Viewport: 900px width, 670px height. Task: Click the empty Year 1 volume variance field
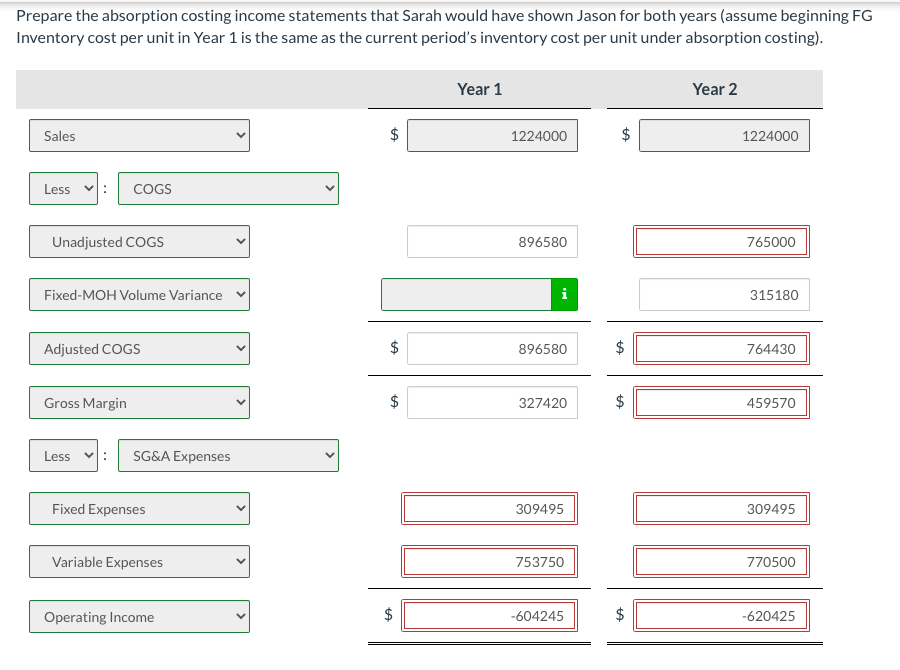[466, 295]
